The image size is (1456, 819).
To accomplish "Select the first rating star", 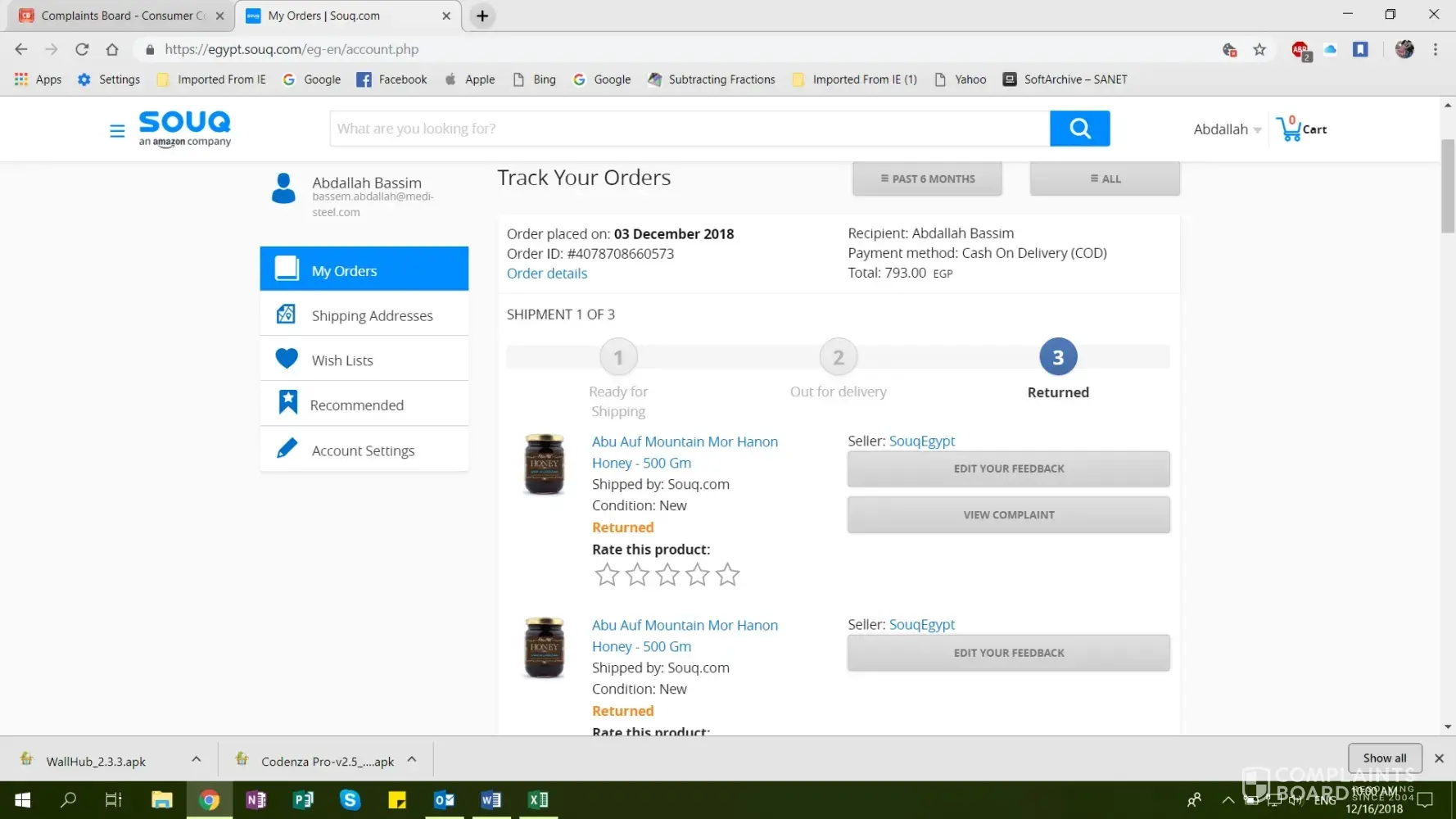I will pos(607,575).
